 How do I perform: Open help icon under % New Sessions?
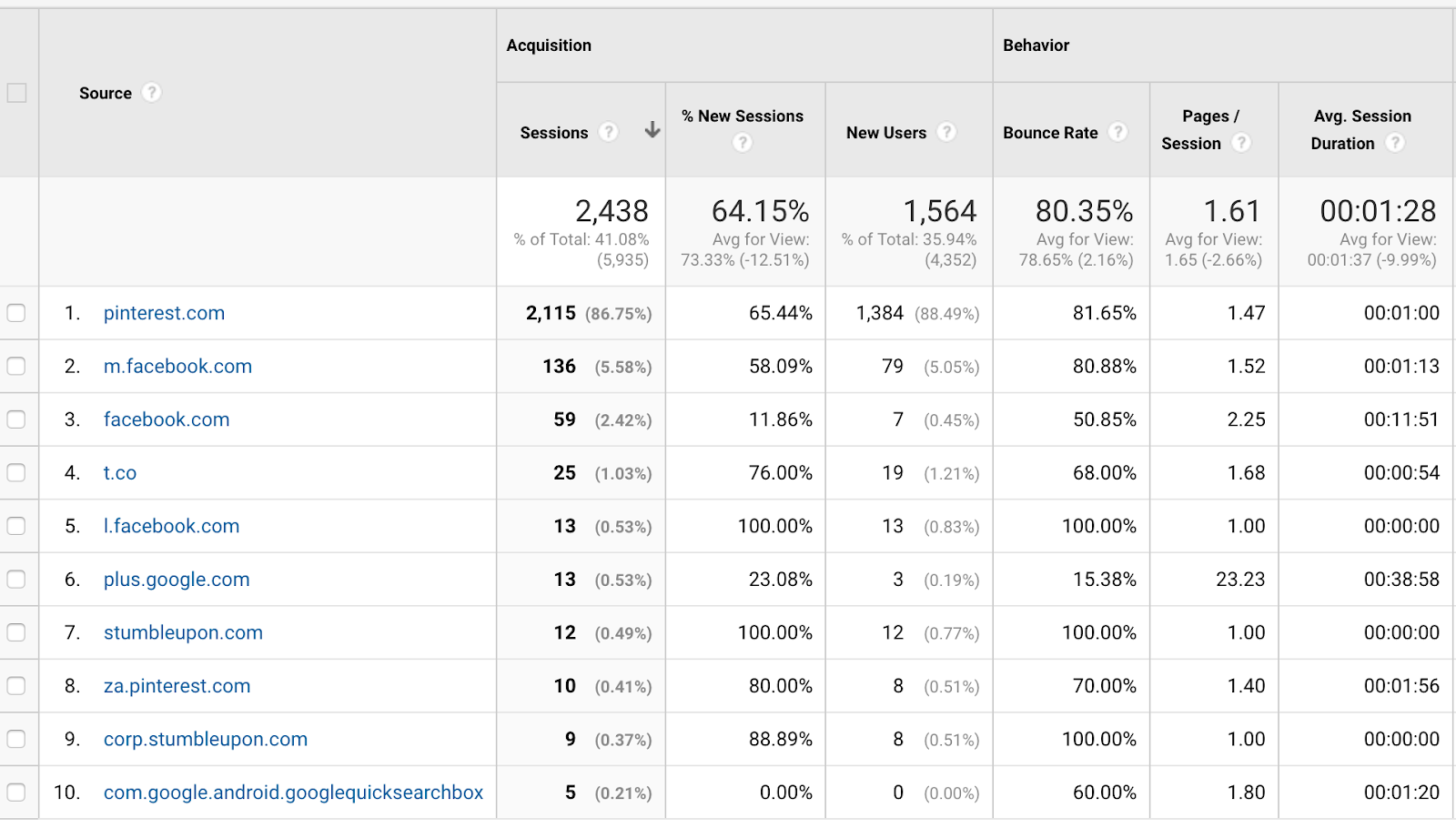tap(743, 143)
